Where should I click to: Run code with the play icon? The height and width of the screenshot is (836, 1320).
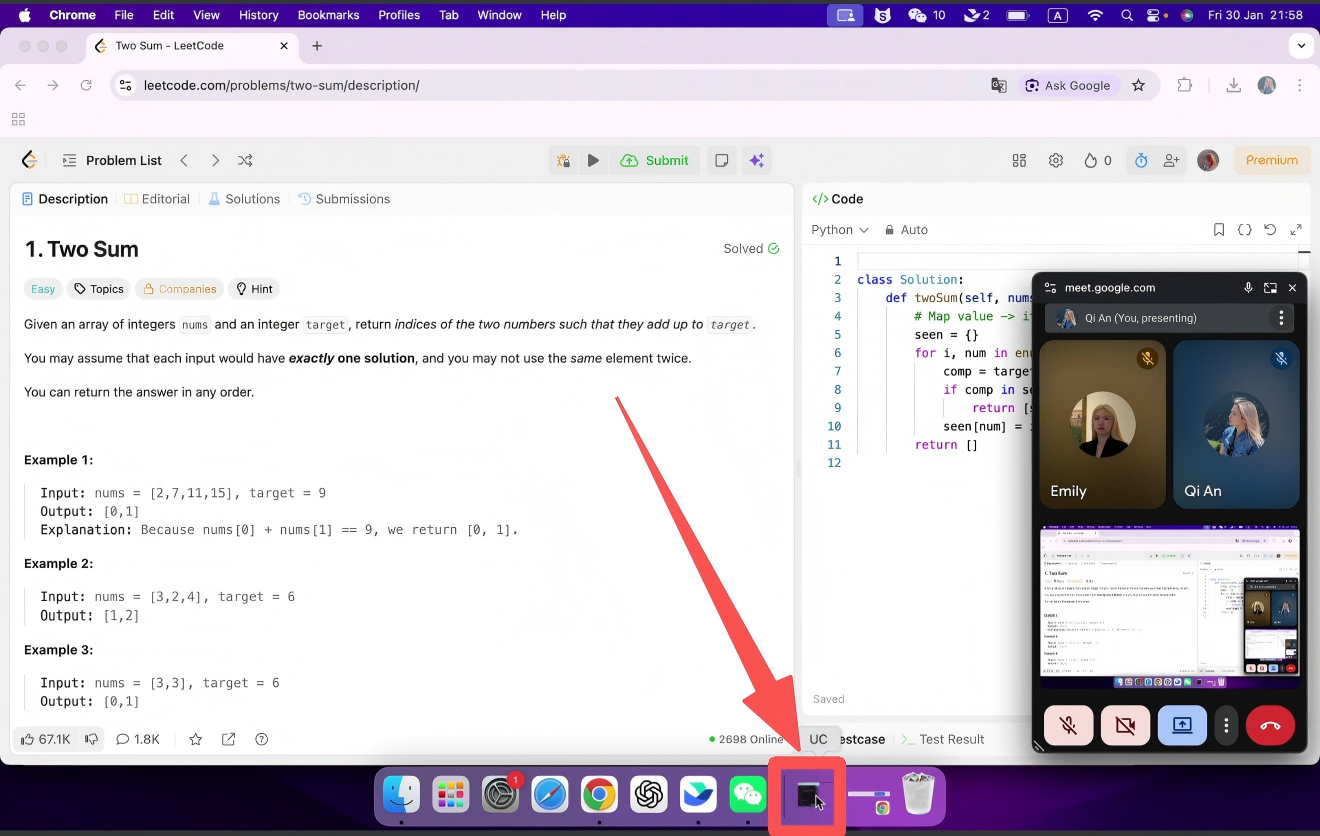[x=593, y=160]
